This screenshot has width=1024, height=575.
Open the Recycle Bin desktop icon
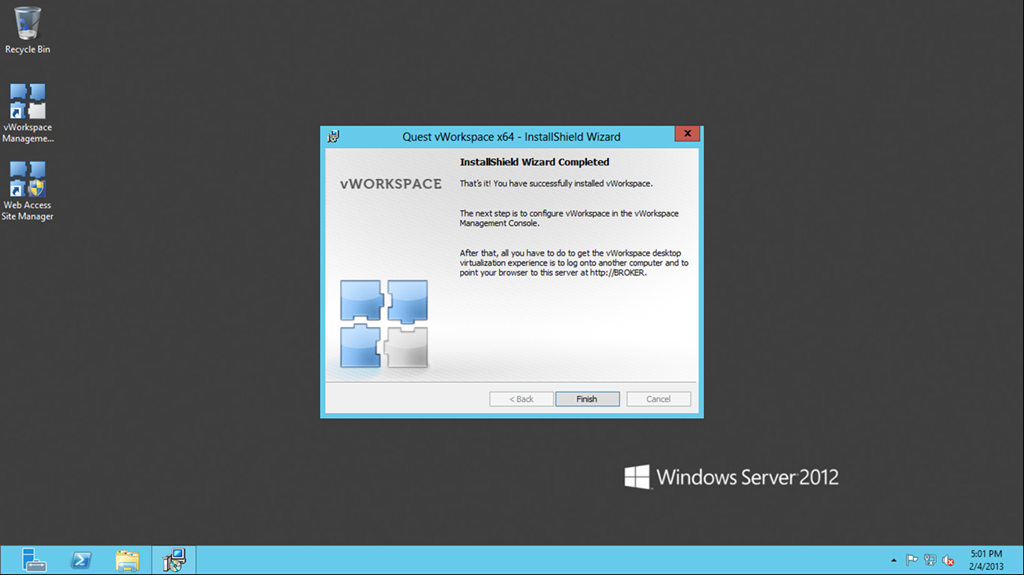coord(27,30)
